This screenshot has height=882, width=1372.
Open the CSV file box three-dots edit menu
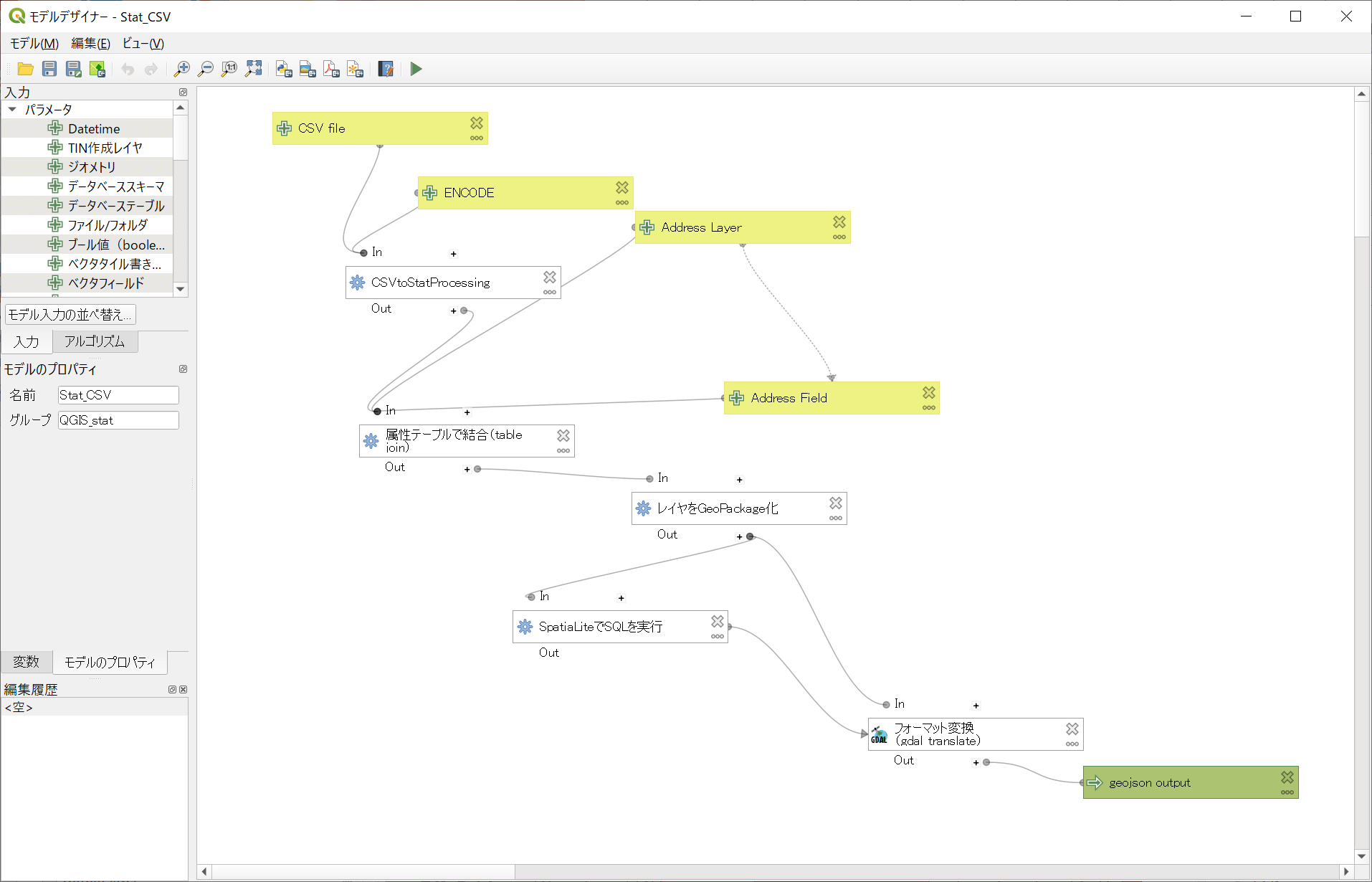click(477, 138)
